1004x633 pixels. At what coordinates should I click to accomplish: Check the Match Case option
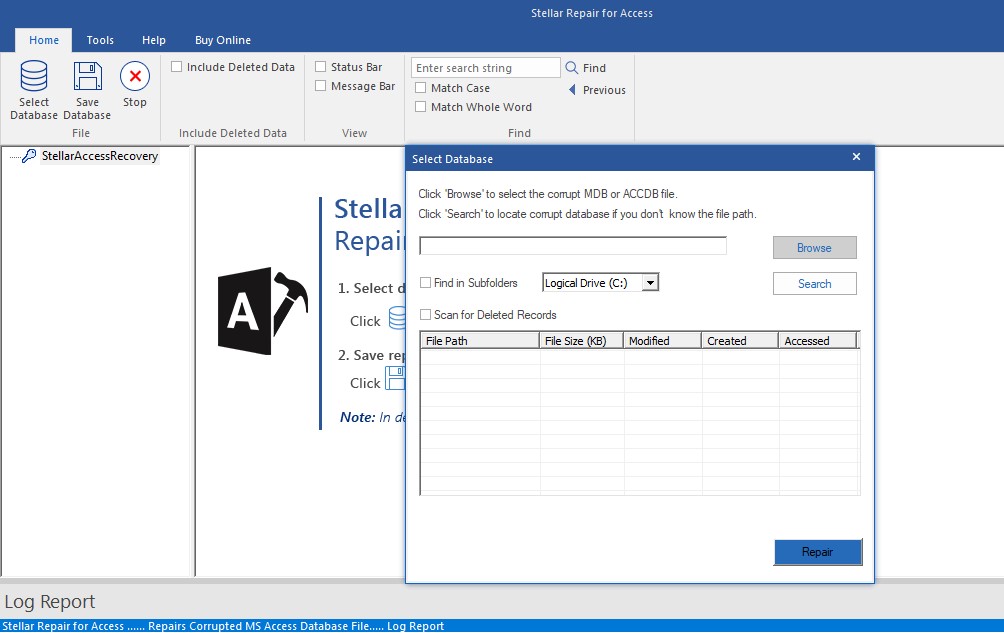tap(421, 88)
